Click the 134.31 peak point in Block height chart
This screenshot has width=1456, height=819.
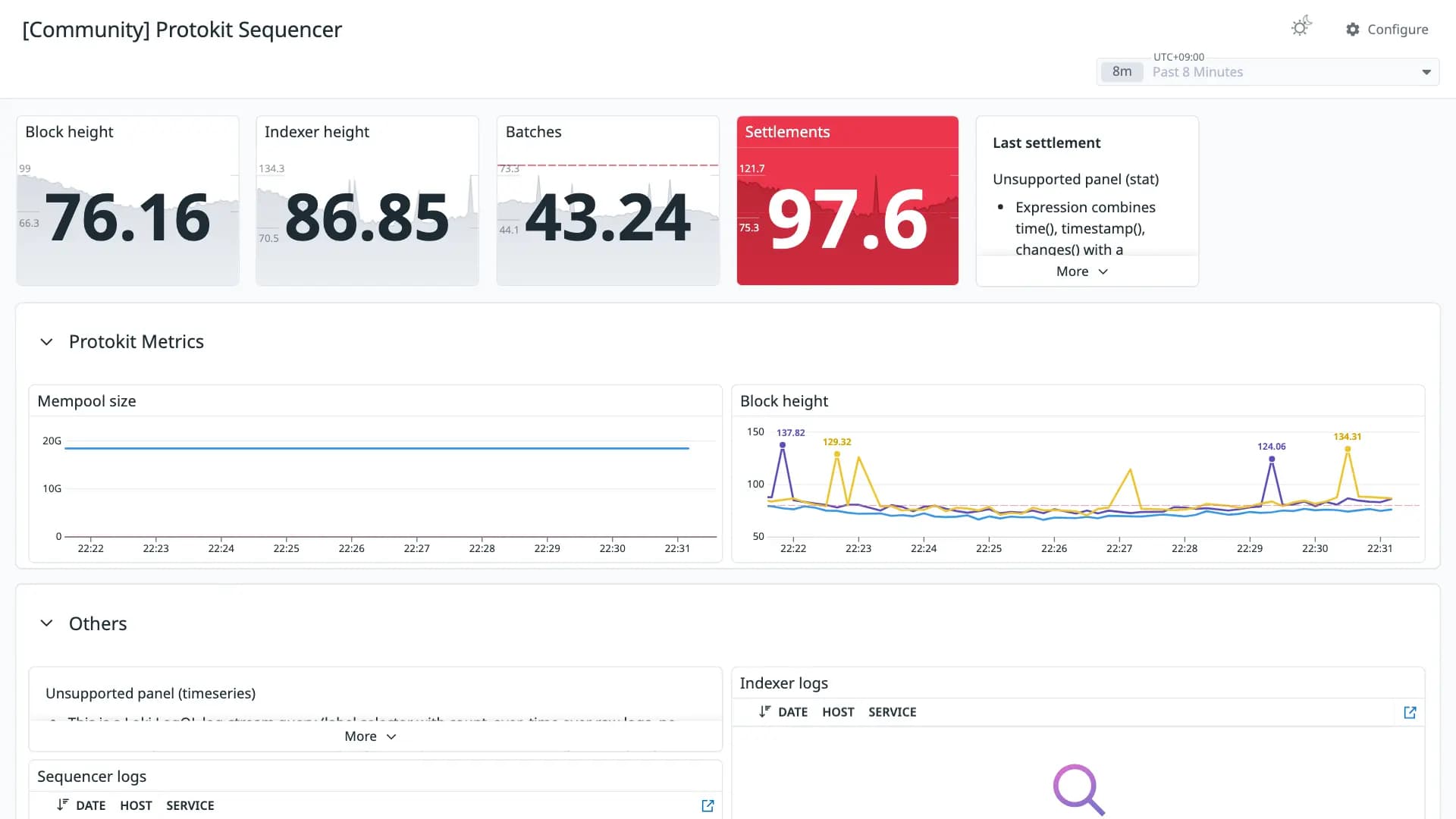click(x=1348, y=449)
